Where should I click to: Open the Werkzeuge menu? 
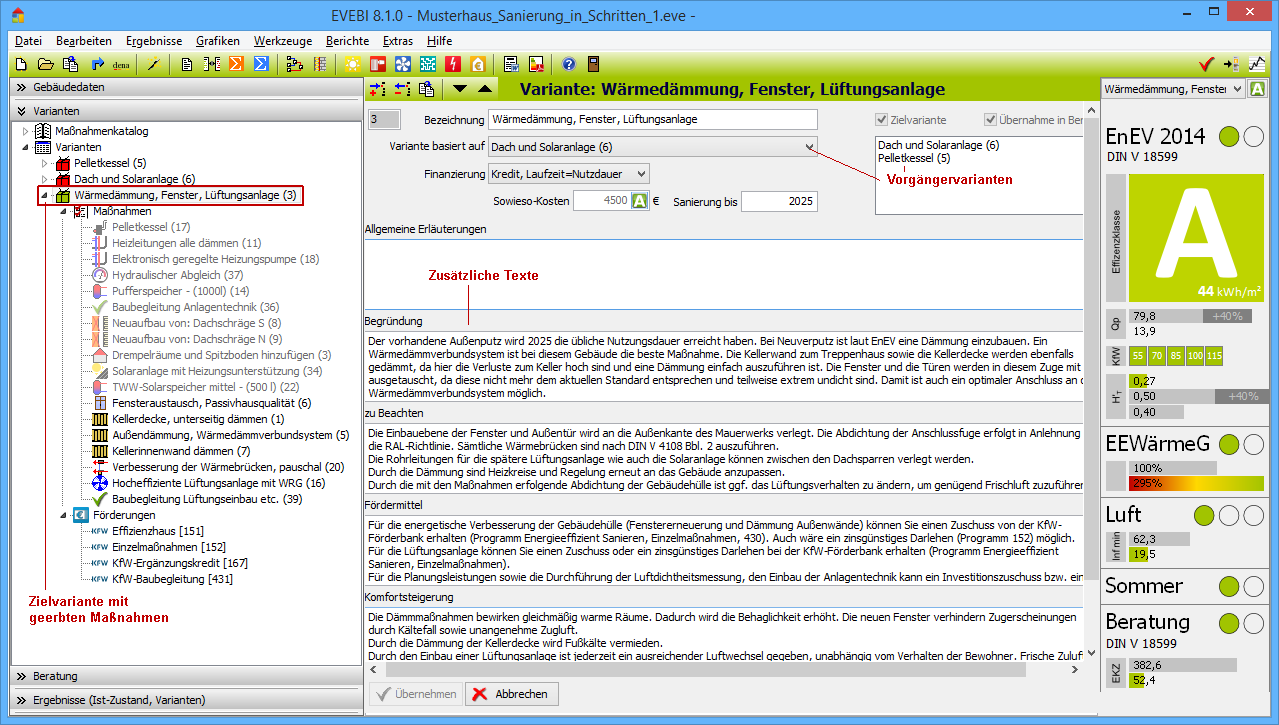(283, 41)
